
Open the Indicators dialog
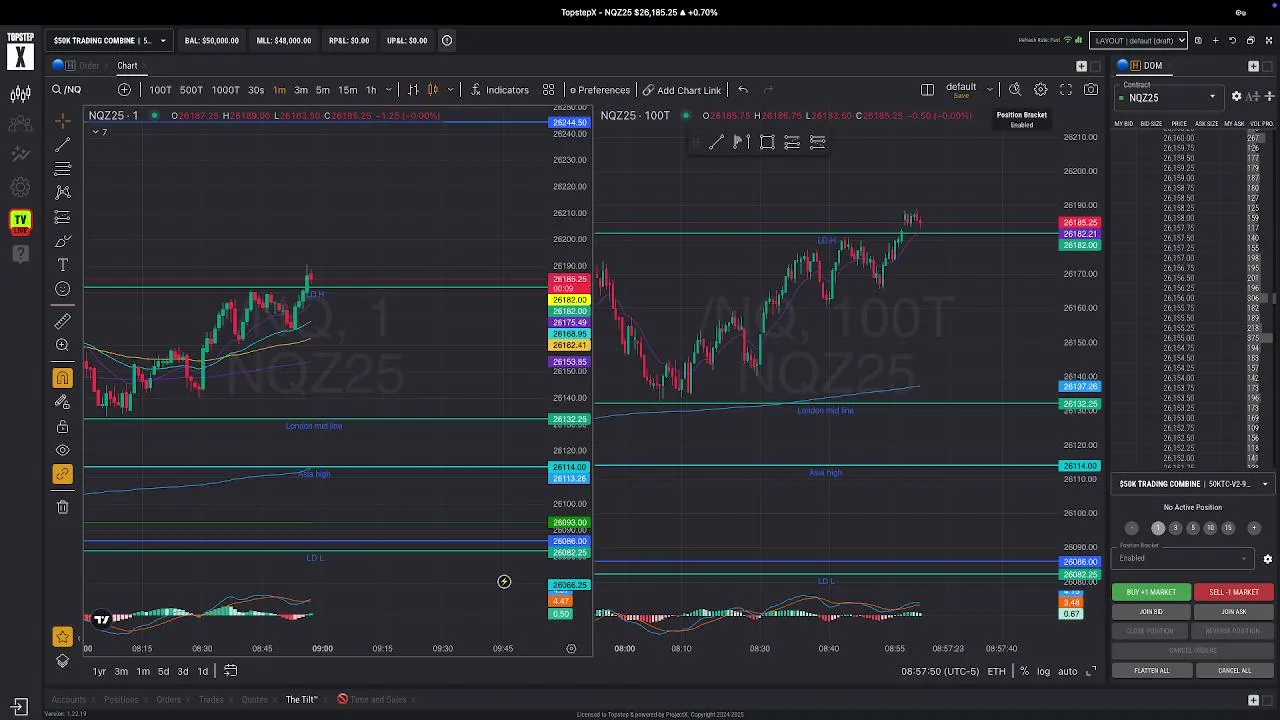click(499, 90)
